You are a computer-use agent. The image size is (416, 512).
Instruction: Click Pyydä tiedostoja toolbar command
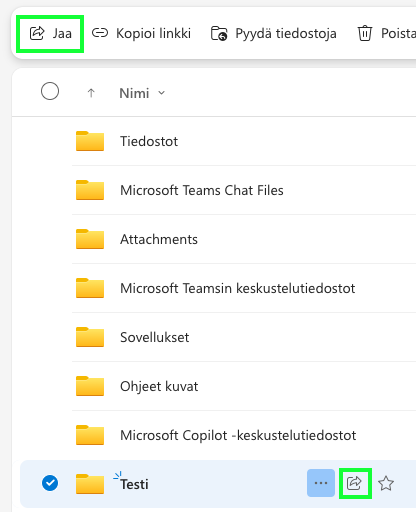274,33
